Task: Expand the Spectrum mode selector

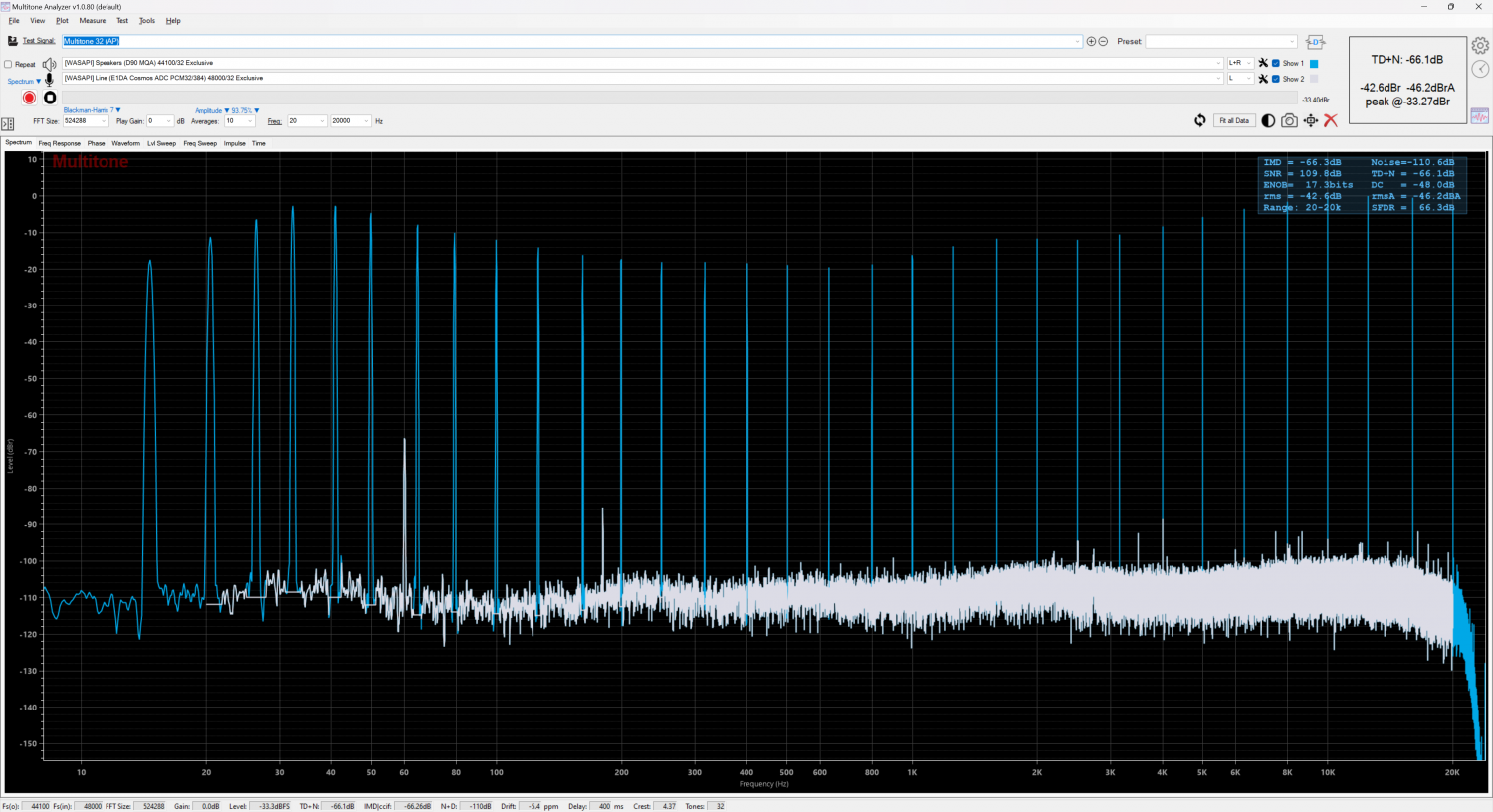Action: [x=24, y=81]
